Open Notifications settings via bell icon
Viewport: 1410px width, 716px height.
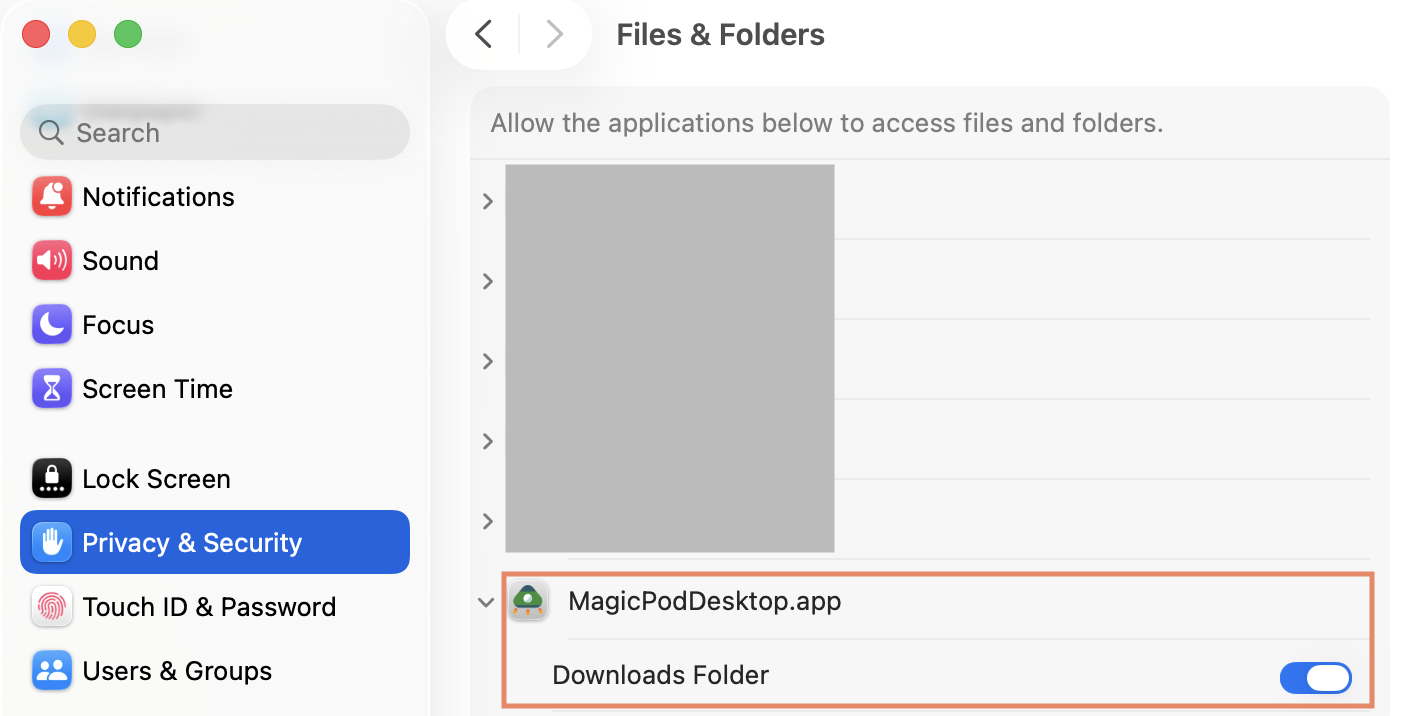click(52, 197)
